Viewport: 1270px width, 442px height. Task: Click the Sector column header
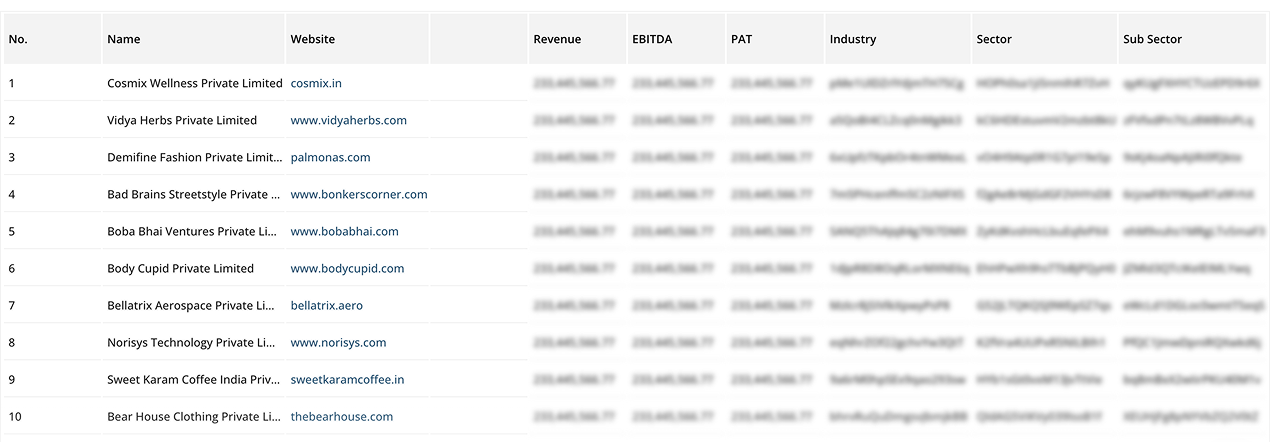click(x=1044, y=39)
